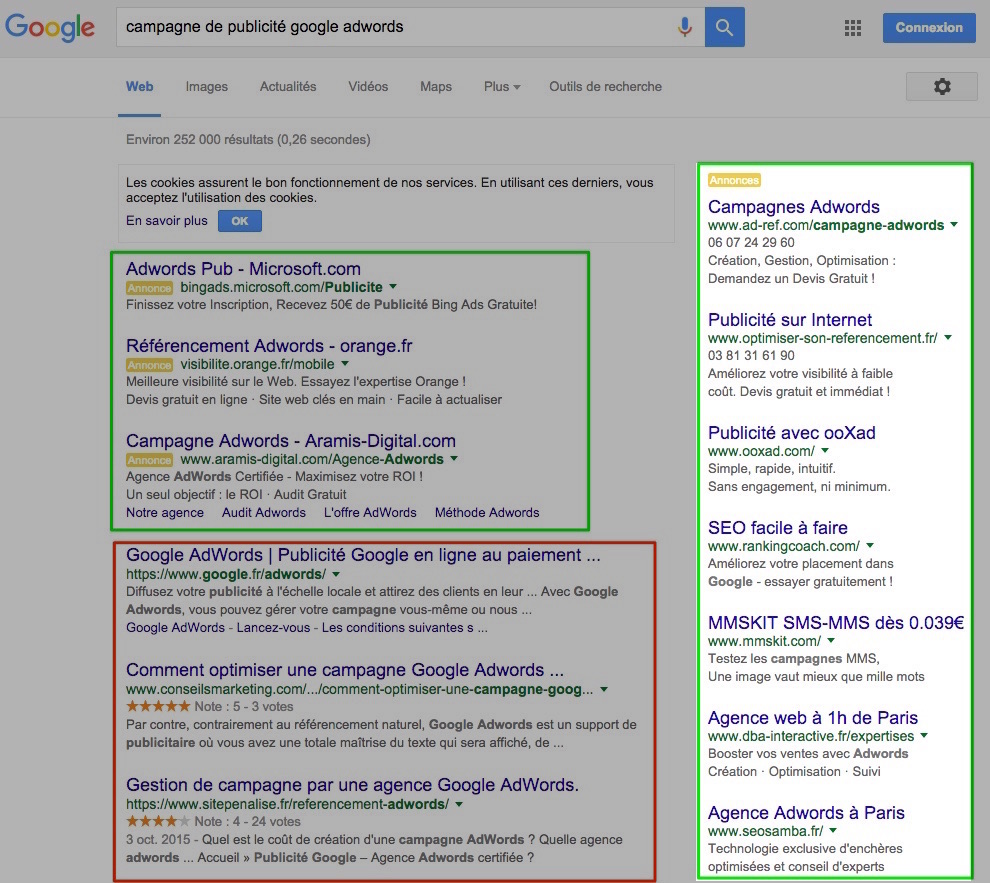Expand arrow beside visibilite.orange.fr/mobile
The width and height of the screenshot is (990, 883).
coord(345,364)
